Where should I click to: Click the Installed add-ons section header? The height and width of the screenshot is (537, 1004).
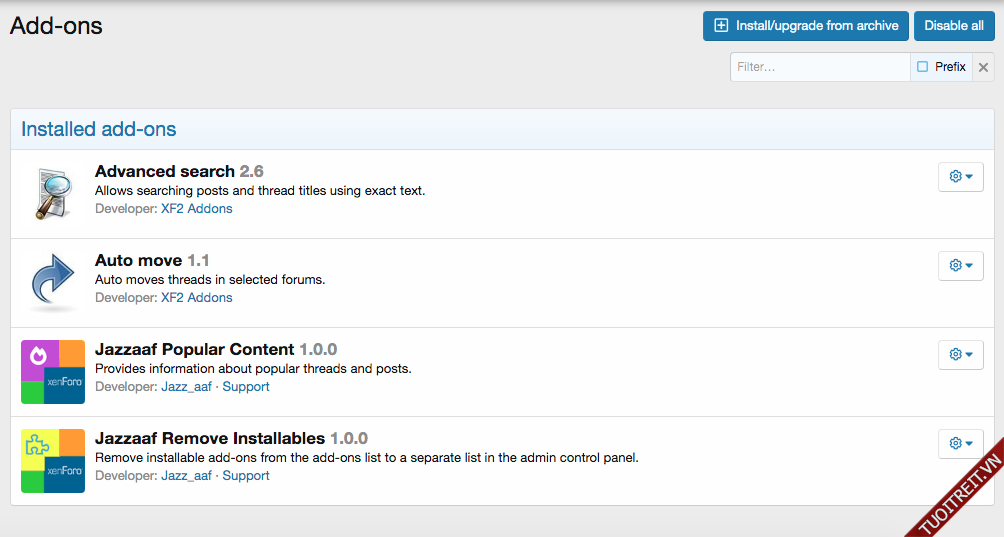(x=99, y=129)
